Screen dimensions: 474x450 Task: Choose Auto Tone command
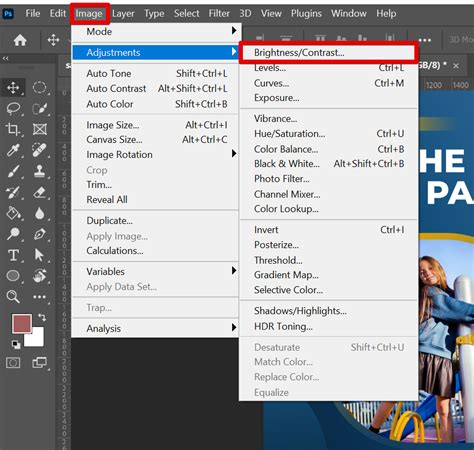pyautogui.click(x=155, y=73)
